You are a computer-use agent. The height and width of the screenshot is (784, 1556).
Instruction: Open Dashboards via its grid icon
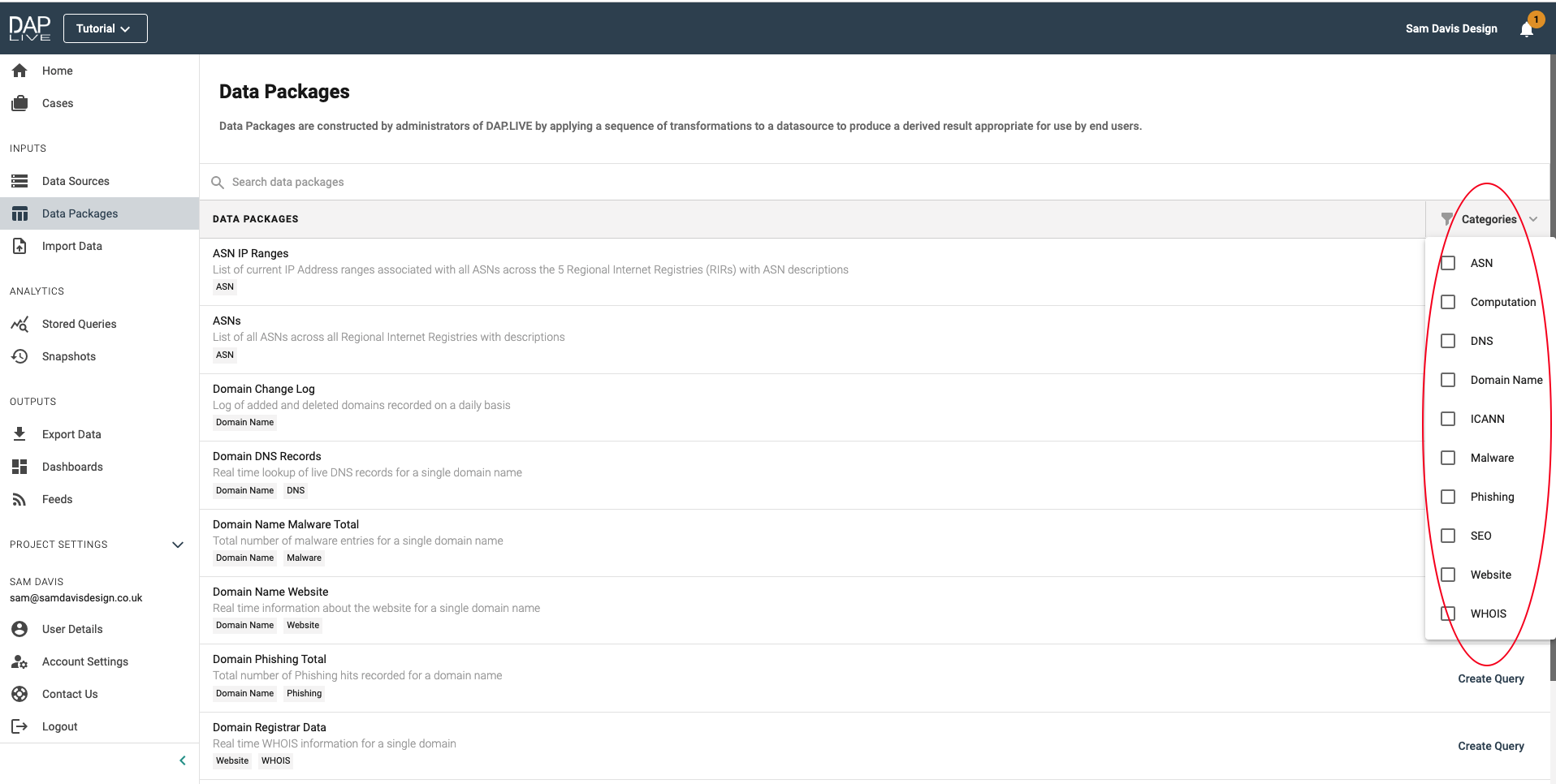click(x=19, y=467)
